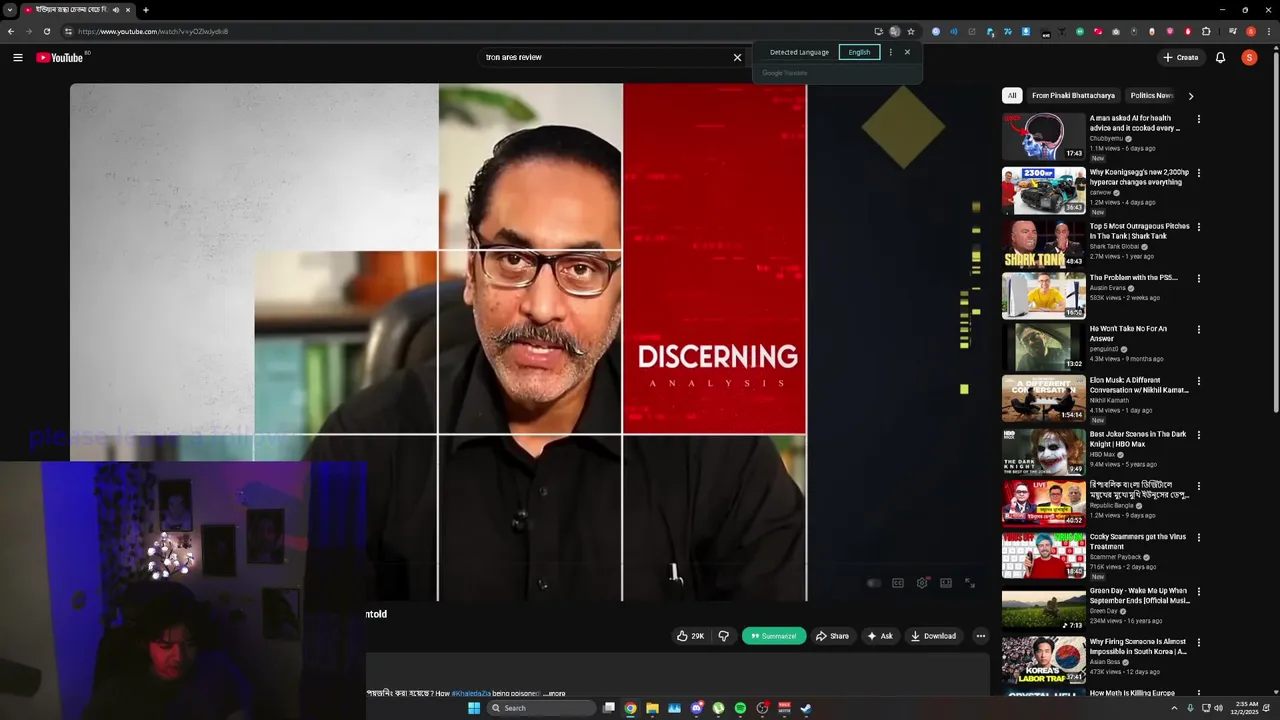Open the account avatar menu on YouTube
This screenshot has height=720, width=1280.
point(1249,58)
